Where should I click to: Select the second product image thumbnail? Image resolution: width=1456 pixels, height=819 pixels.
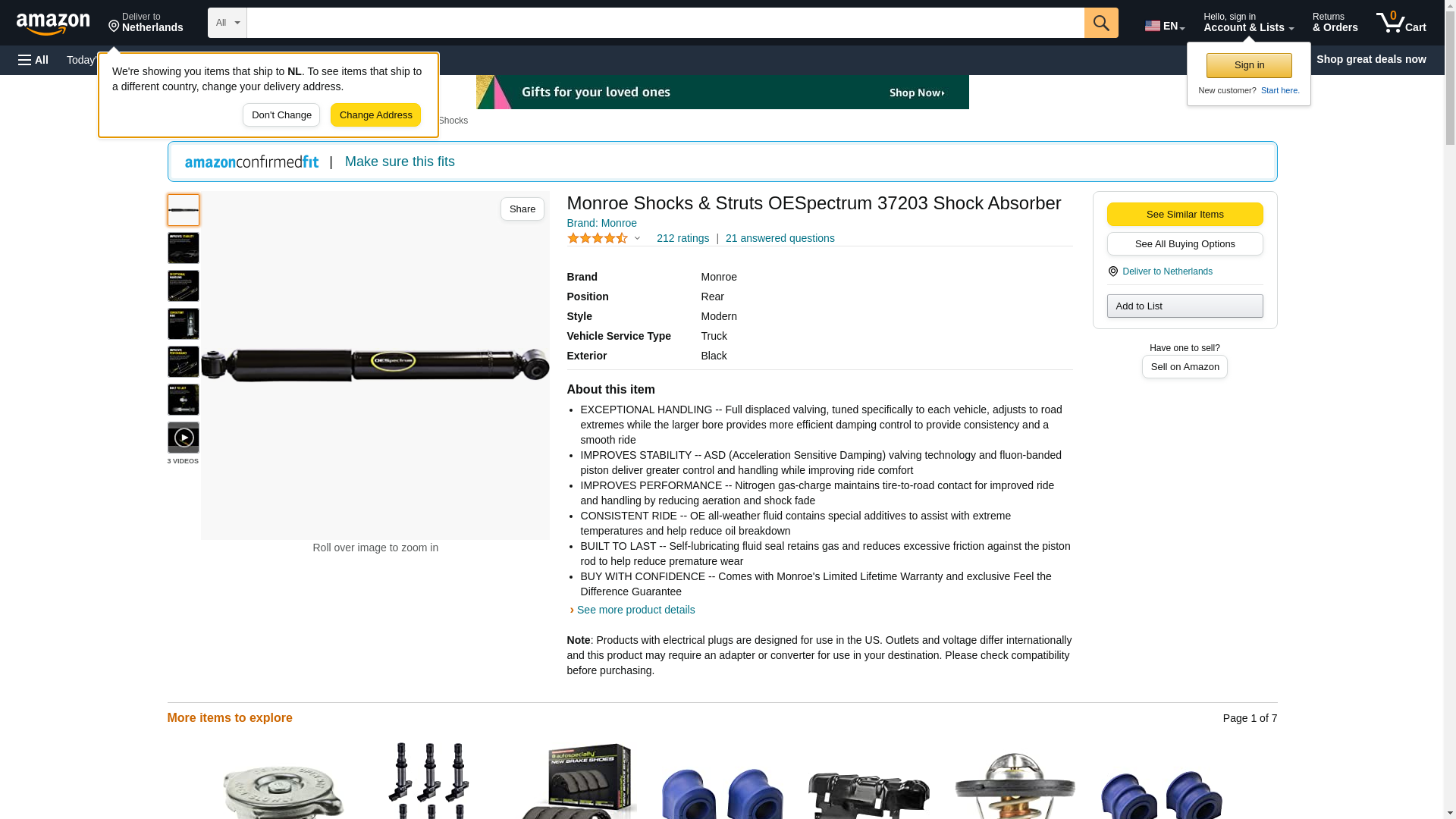(184, 248)
